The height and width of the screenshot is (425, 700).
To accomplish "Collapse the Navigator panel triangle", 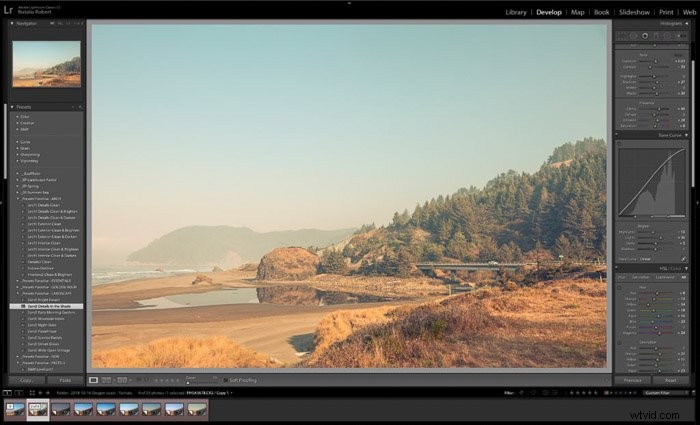I will [x=12, y=23].
